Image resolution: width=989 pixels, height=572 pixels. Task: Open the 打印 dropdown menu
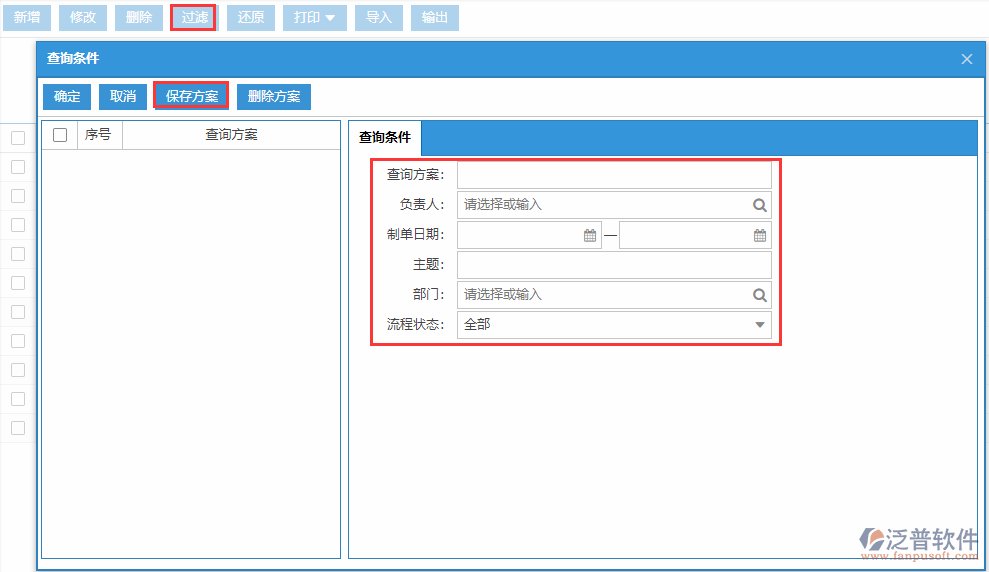[315, 18]
